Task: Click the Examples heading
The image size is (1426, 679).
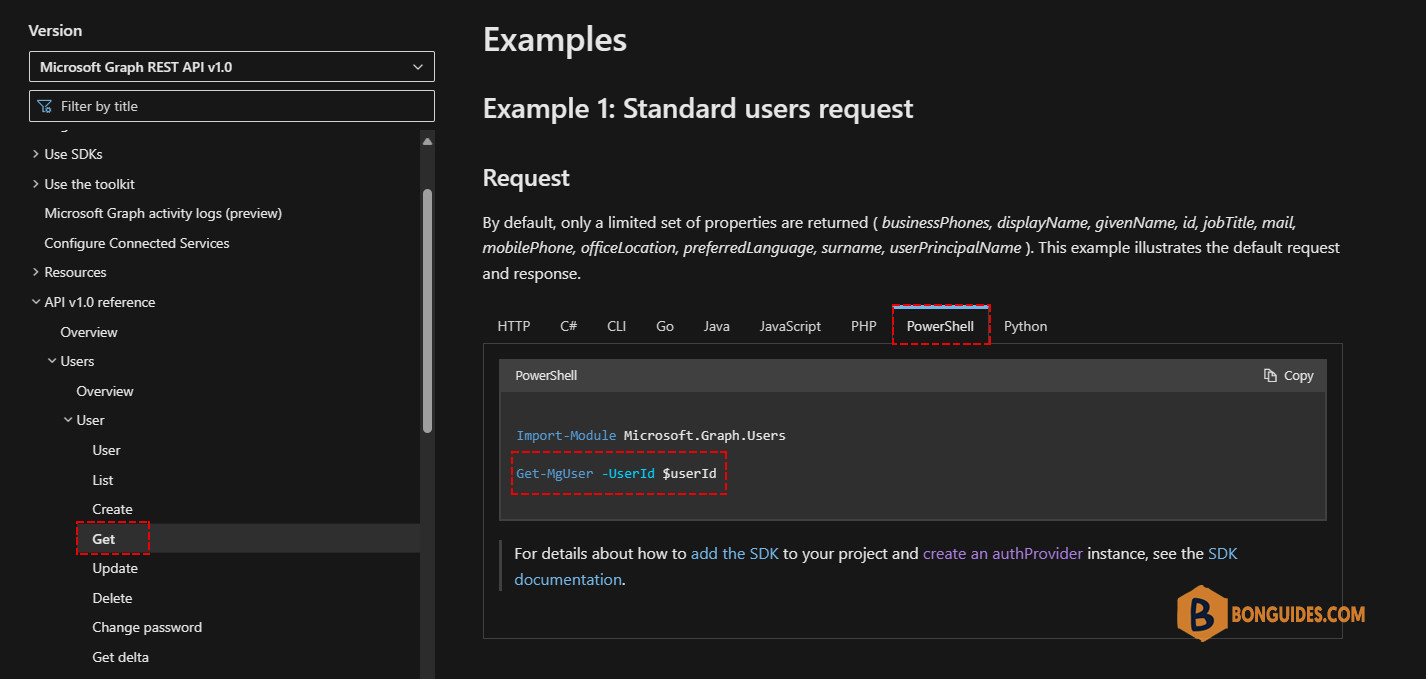Action: [555, 39]
